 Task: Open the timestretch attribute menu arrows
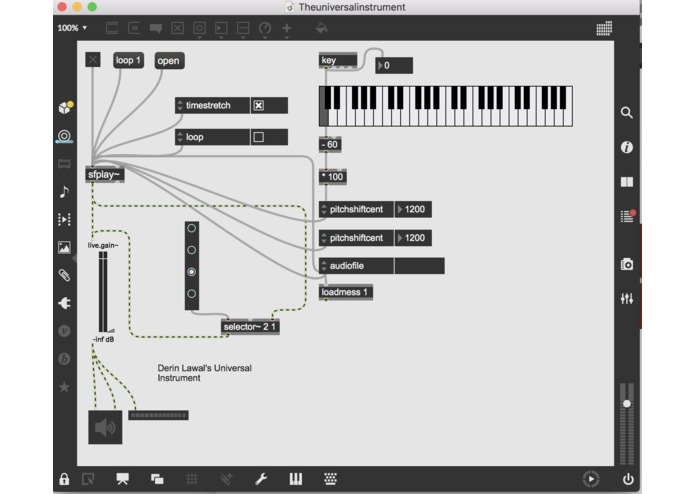coord(180,105)
